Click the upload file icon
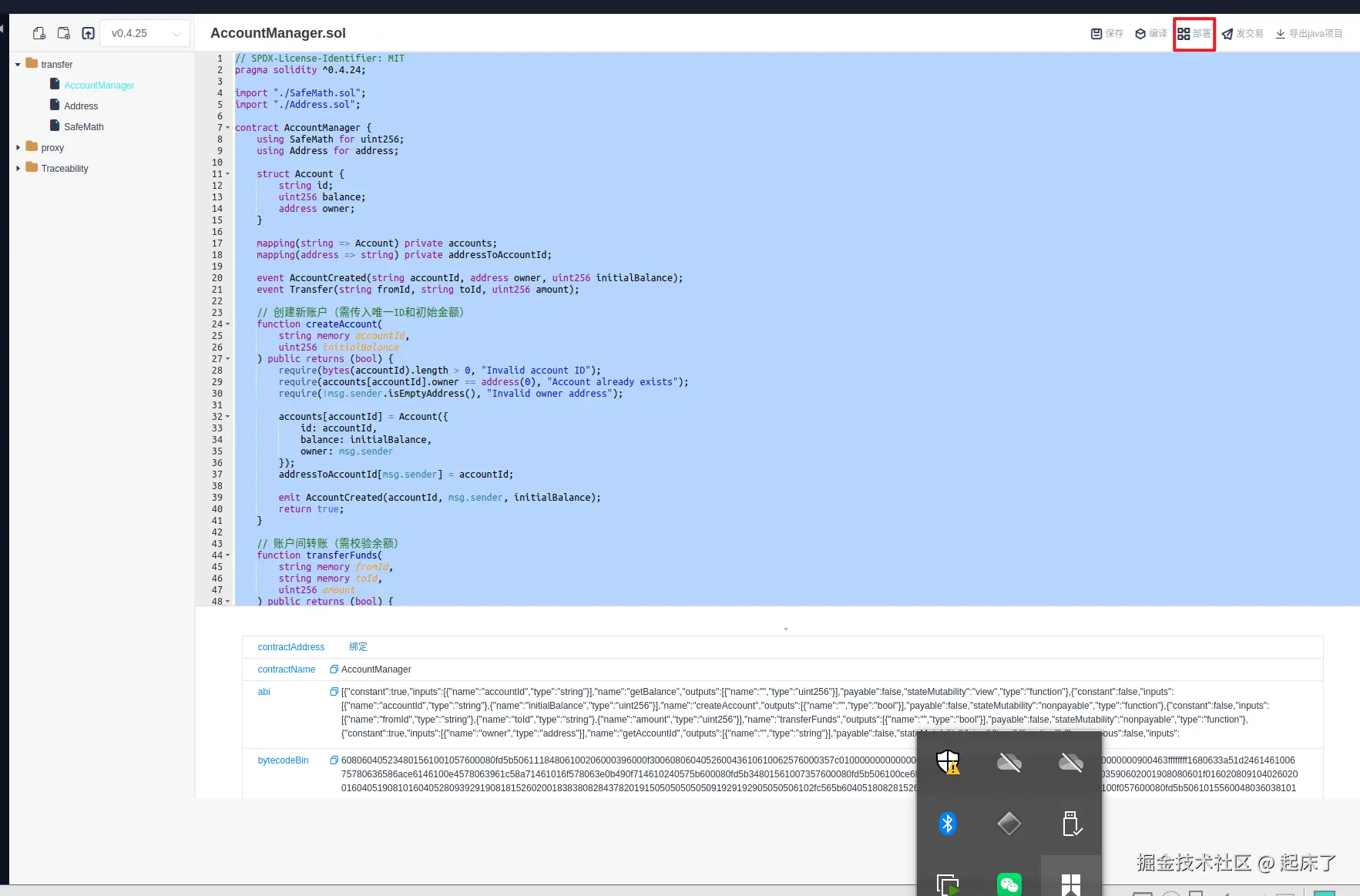Image resolution: width=1360 pixels, height=896 pixels. (89, 33)
